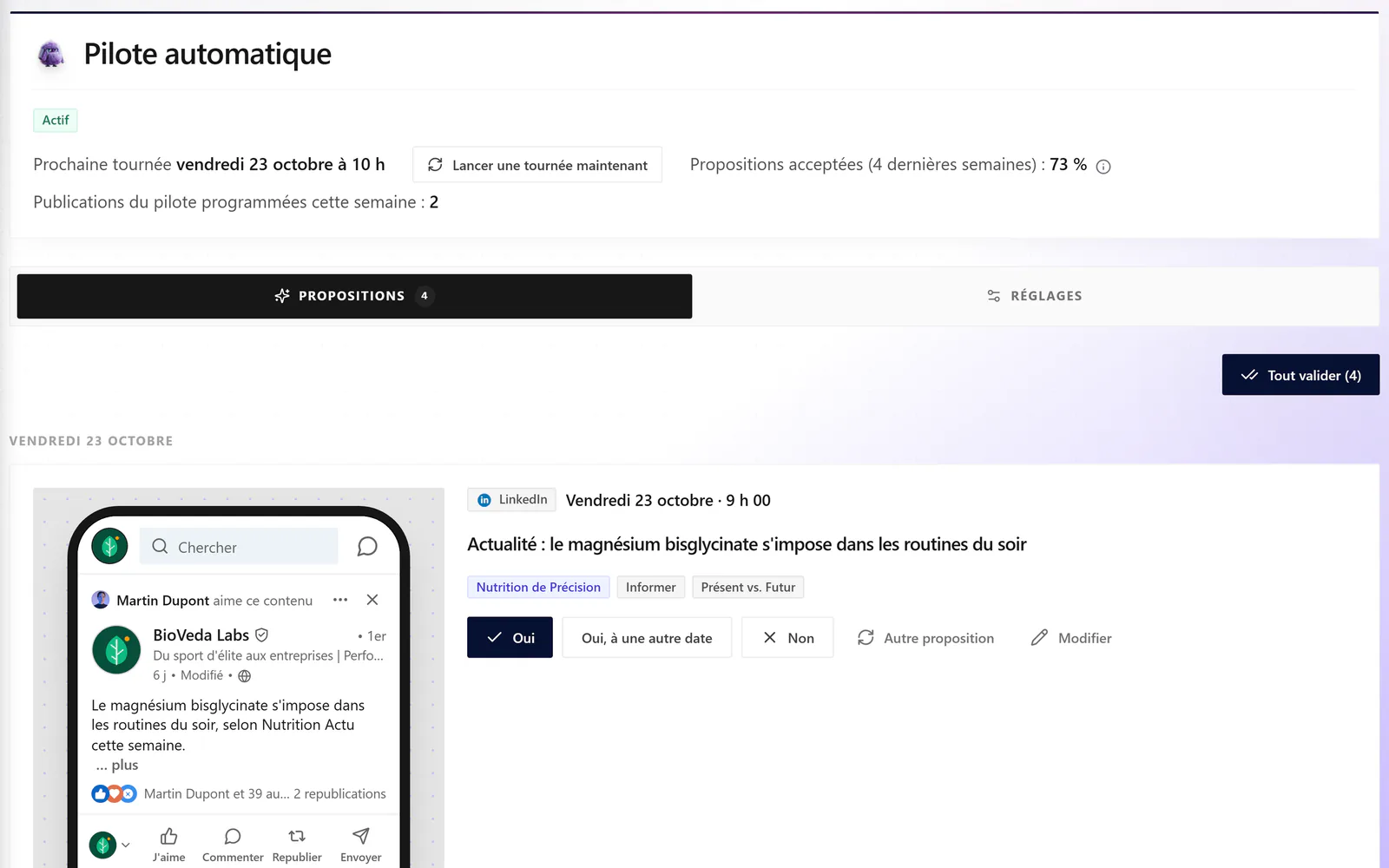Viewport: 1389px width, 868px height.
Task: Click the info icon next to 73 %
Action: 1103,167
